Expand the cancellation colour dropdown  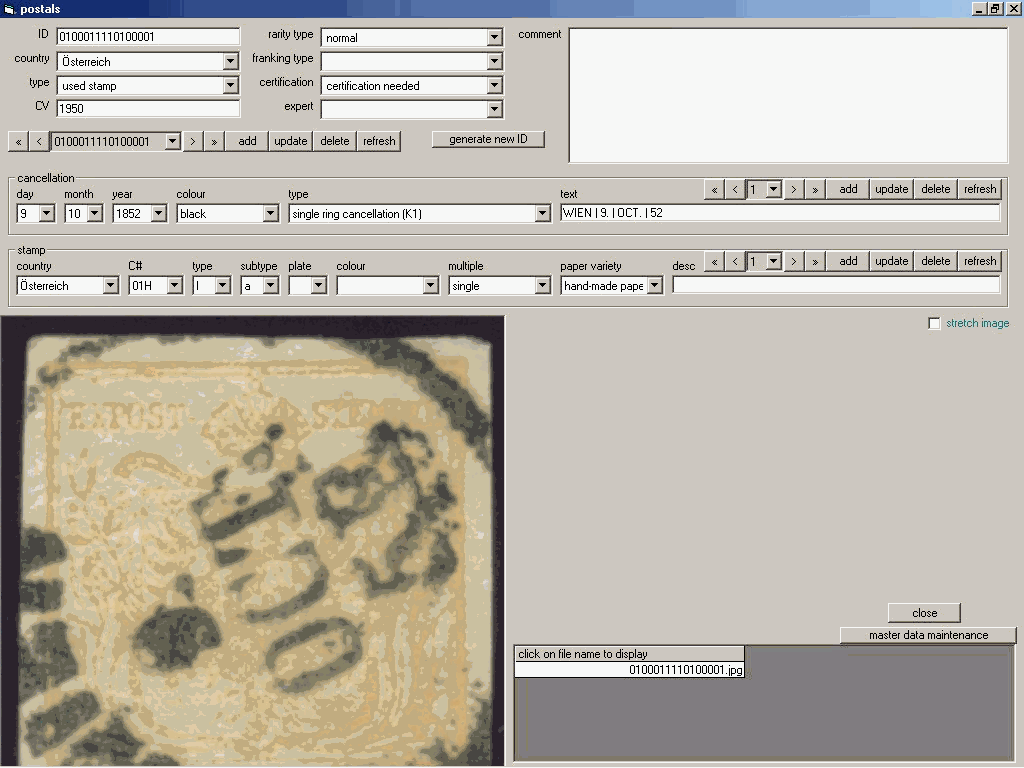(x=270, y=214)
